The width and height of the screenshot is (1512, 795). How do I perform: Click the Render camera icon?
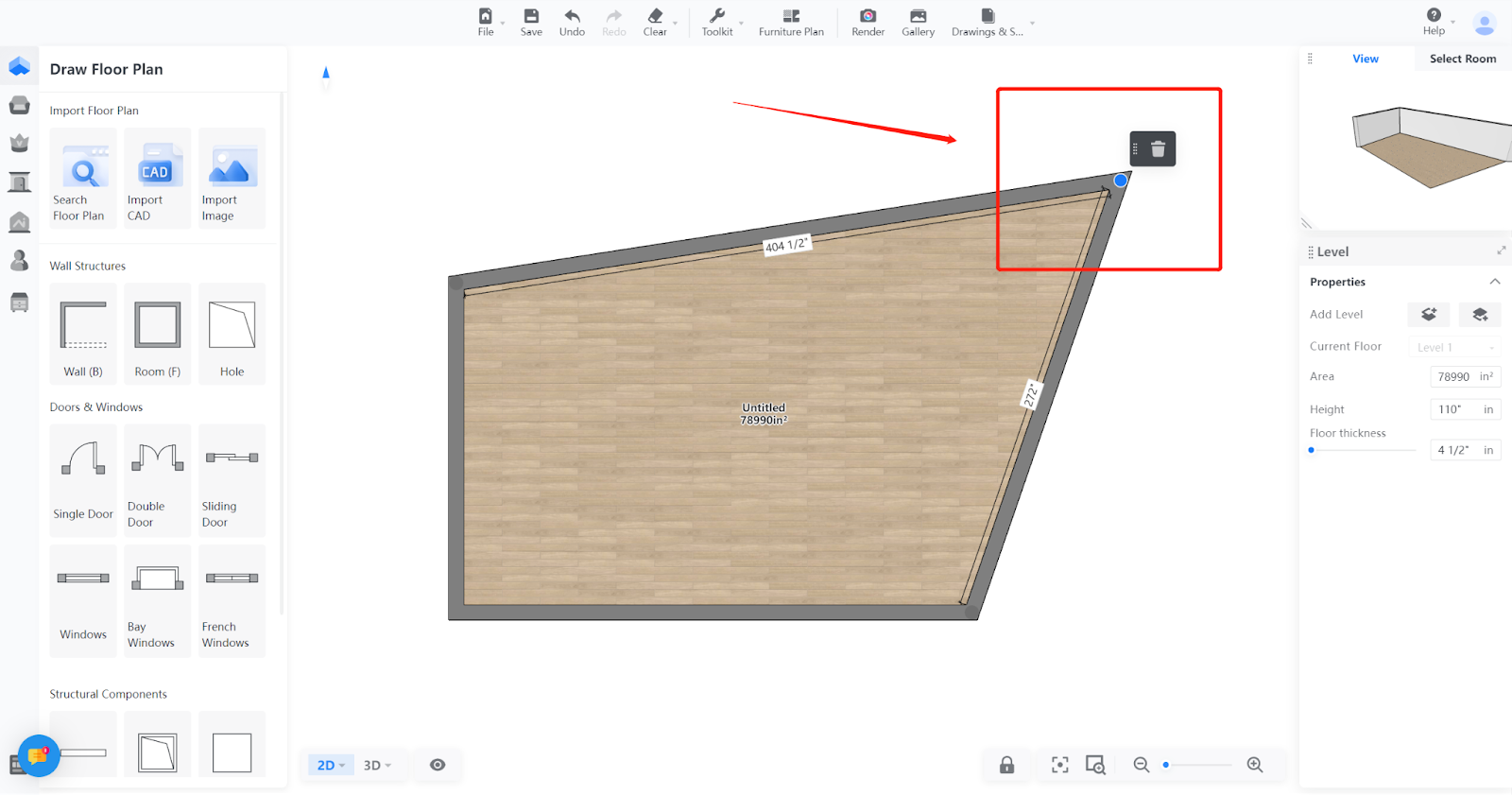(x=868, y=22)
